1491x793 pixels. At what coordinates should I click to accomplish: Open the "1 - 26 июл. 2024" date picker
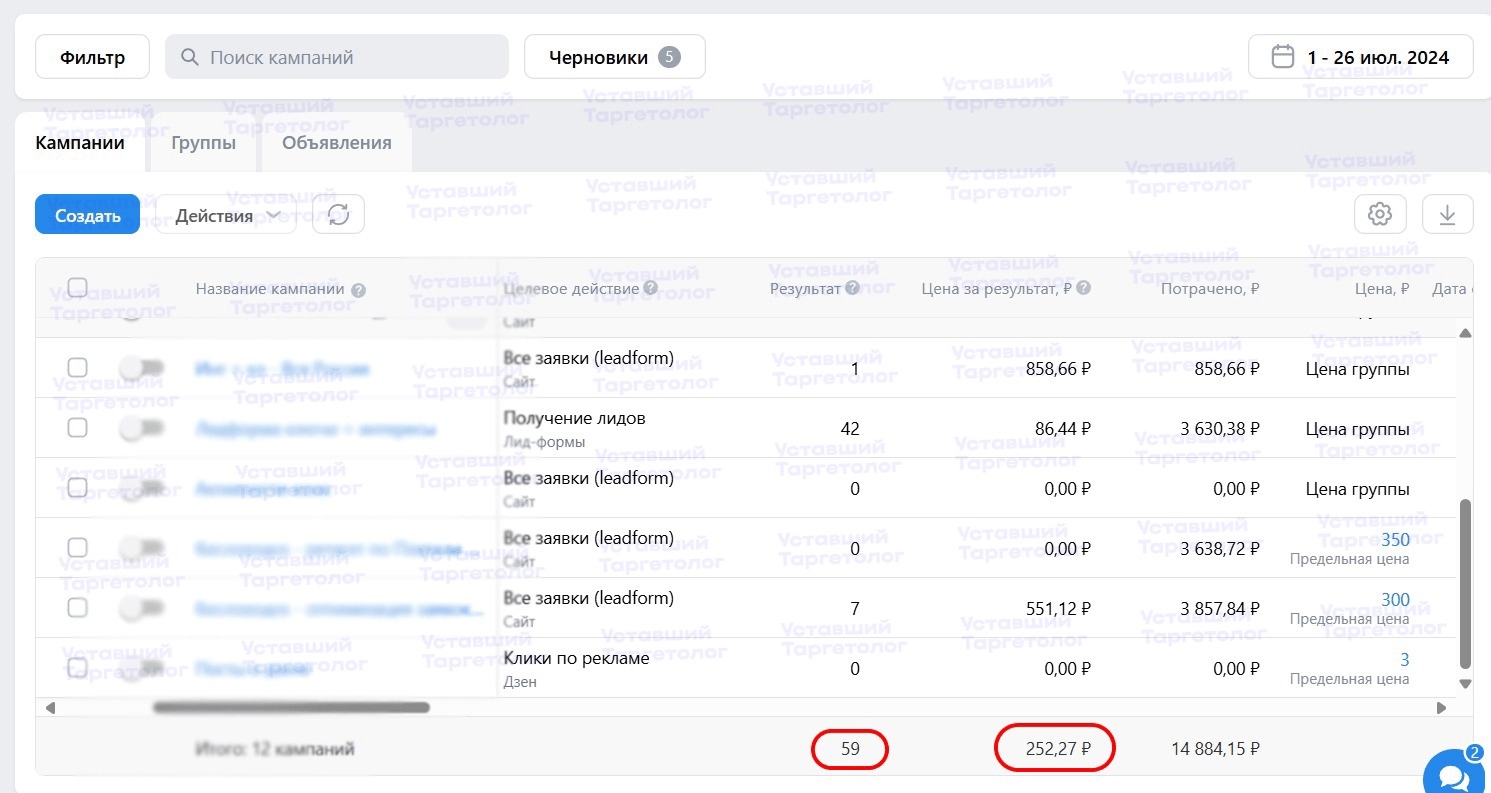tap(1360, 57)
